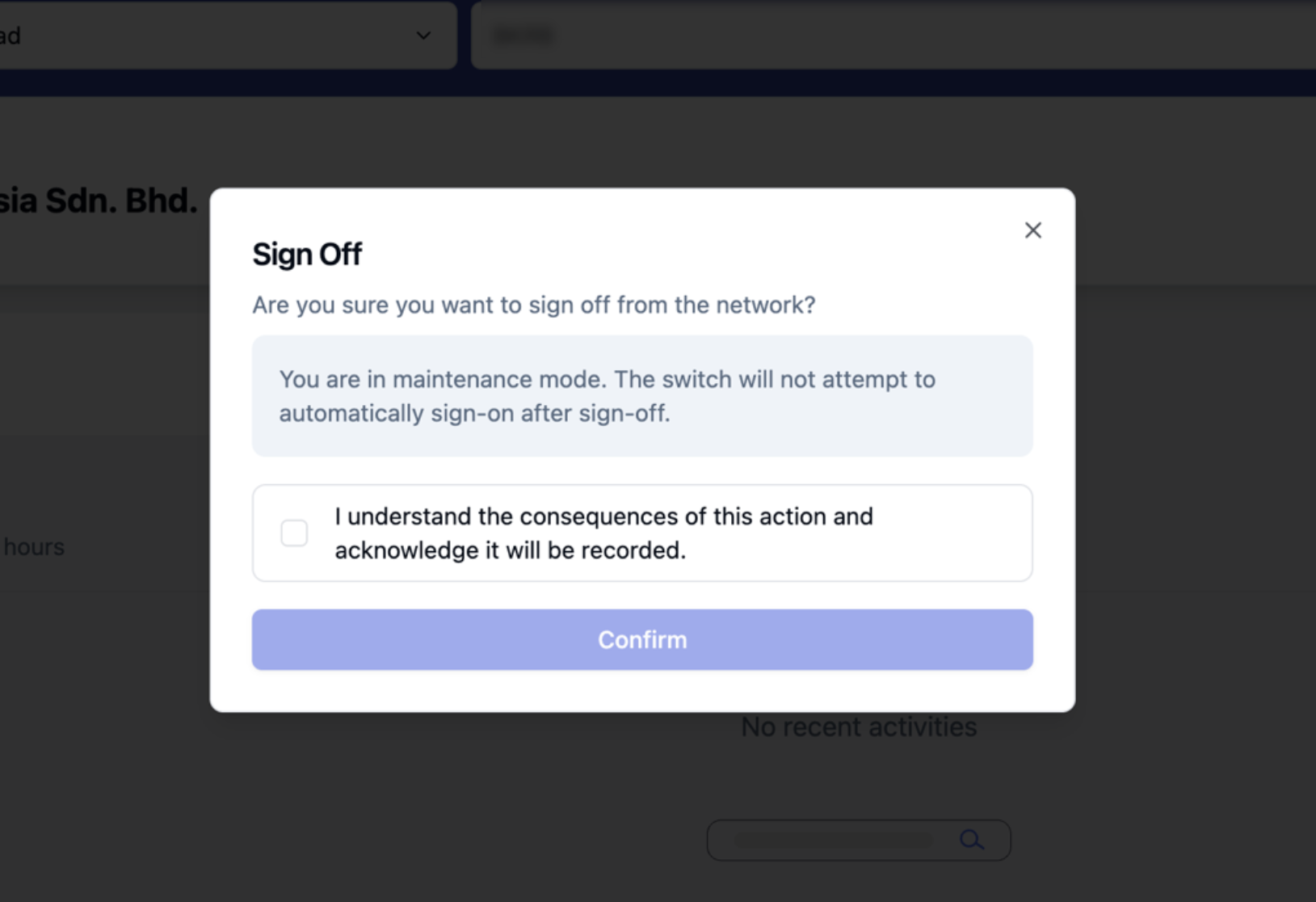
Task: Tick the consequences acknowledgement checkbox
Action: (294, 533)
